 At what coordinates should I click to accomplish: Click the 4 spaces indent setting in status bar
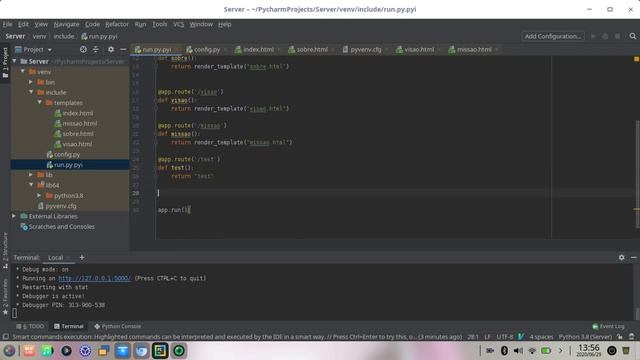tap(541, 337)
